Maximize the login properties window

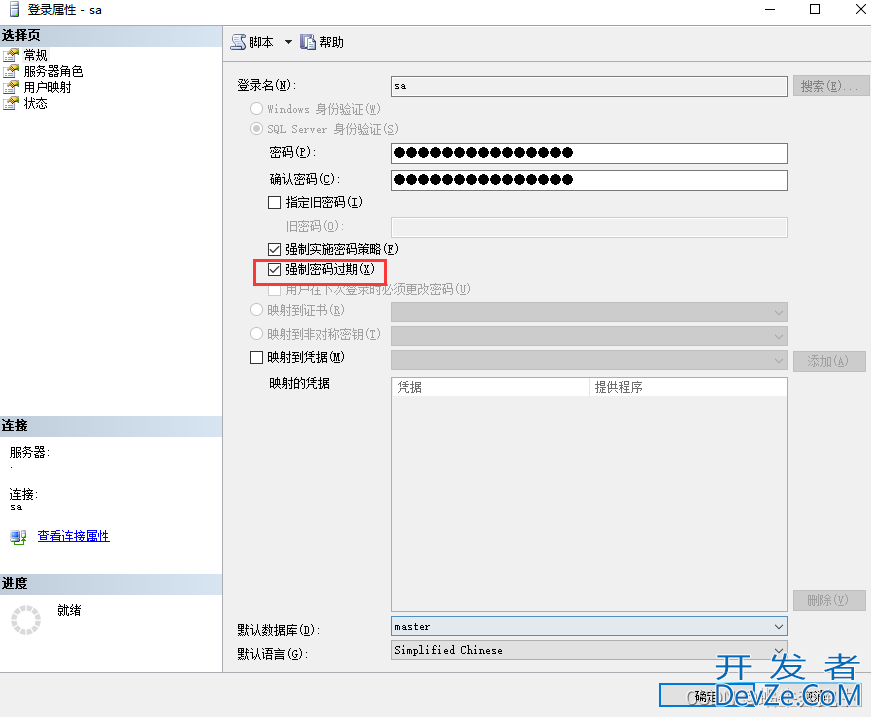point(815,9)
